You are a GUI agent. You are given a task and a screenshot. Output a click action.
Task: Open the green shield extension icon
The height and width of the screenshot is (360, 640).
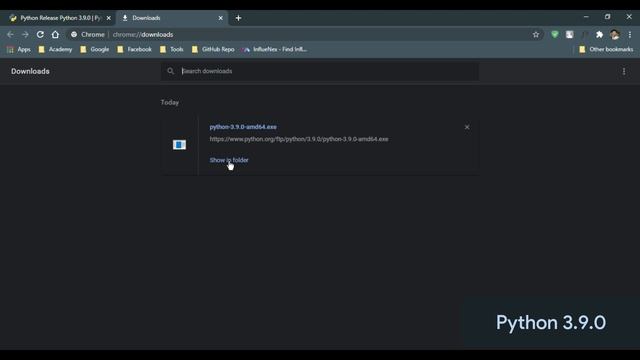point(555,35)
